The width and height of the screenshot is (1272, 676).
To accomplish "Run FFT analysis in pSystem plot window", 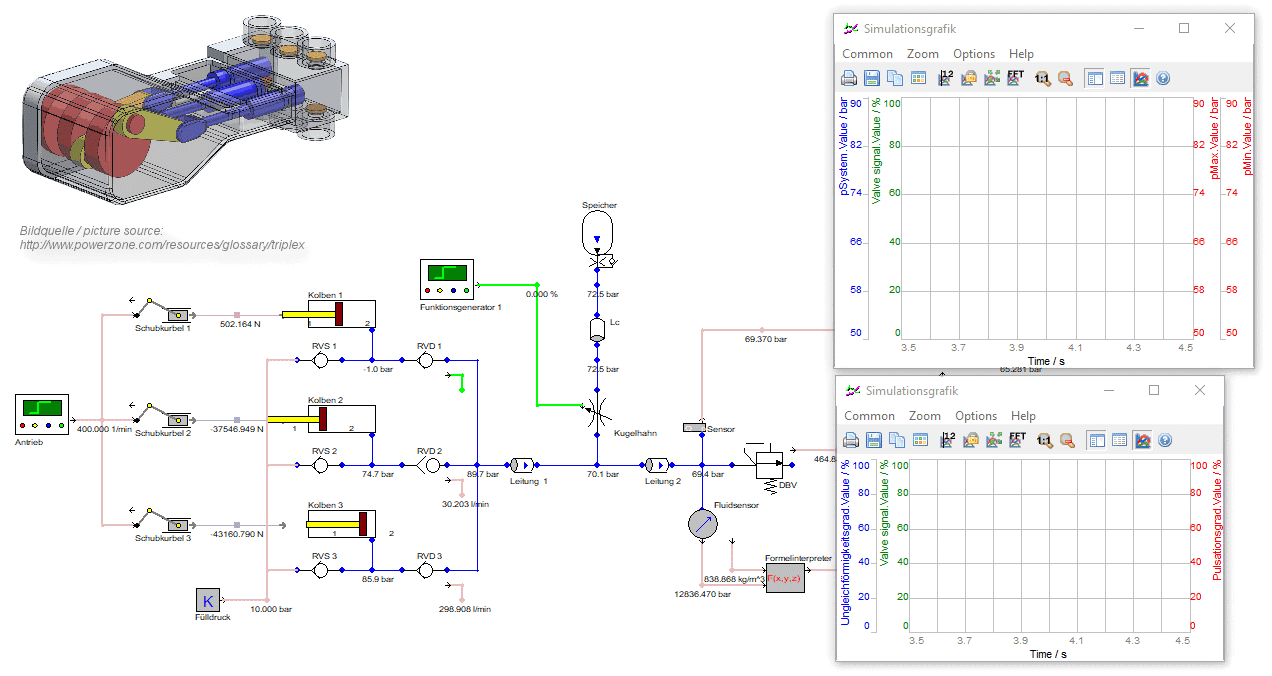I will click(x=1015, y=78).
